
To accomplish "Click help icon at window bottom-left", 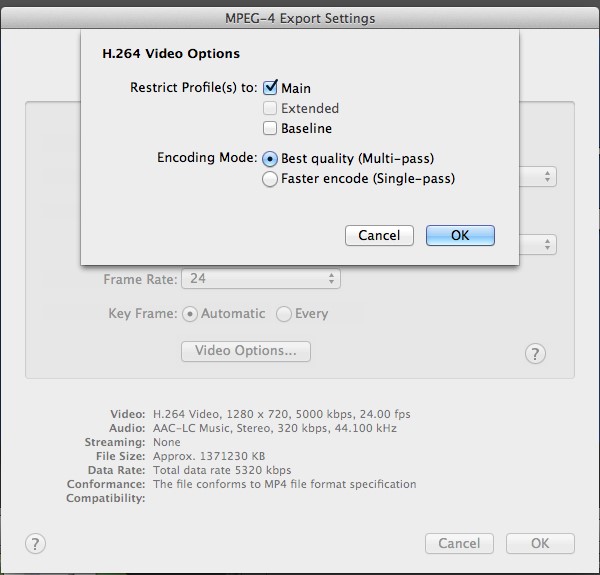I will point(35,544).
